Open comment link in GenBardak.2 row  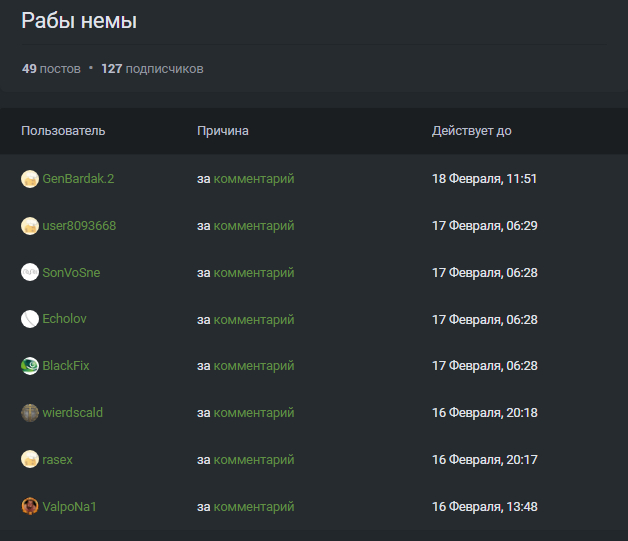[254, 179]
